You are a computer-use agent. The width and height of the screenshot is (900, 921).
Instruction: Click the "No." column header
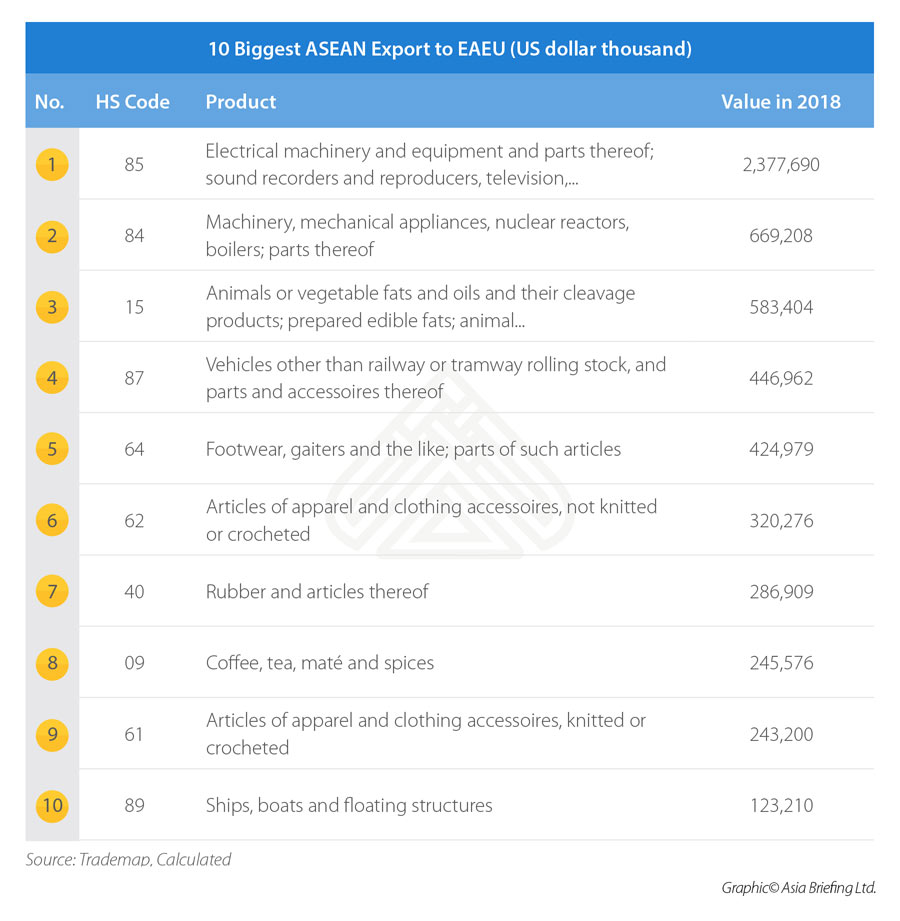click(49, 102)
